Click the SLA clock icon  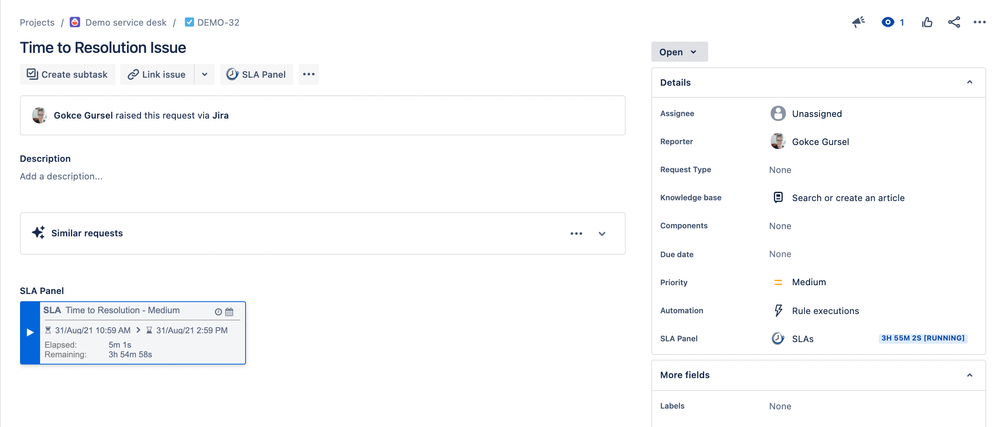(219, 312)
